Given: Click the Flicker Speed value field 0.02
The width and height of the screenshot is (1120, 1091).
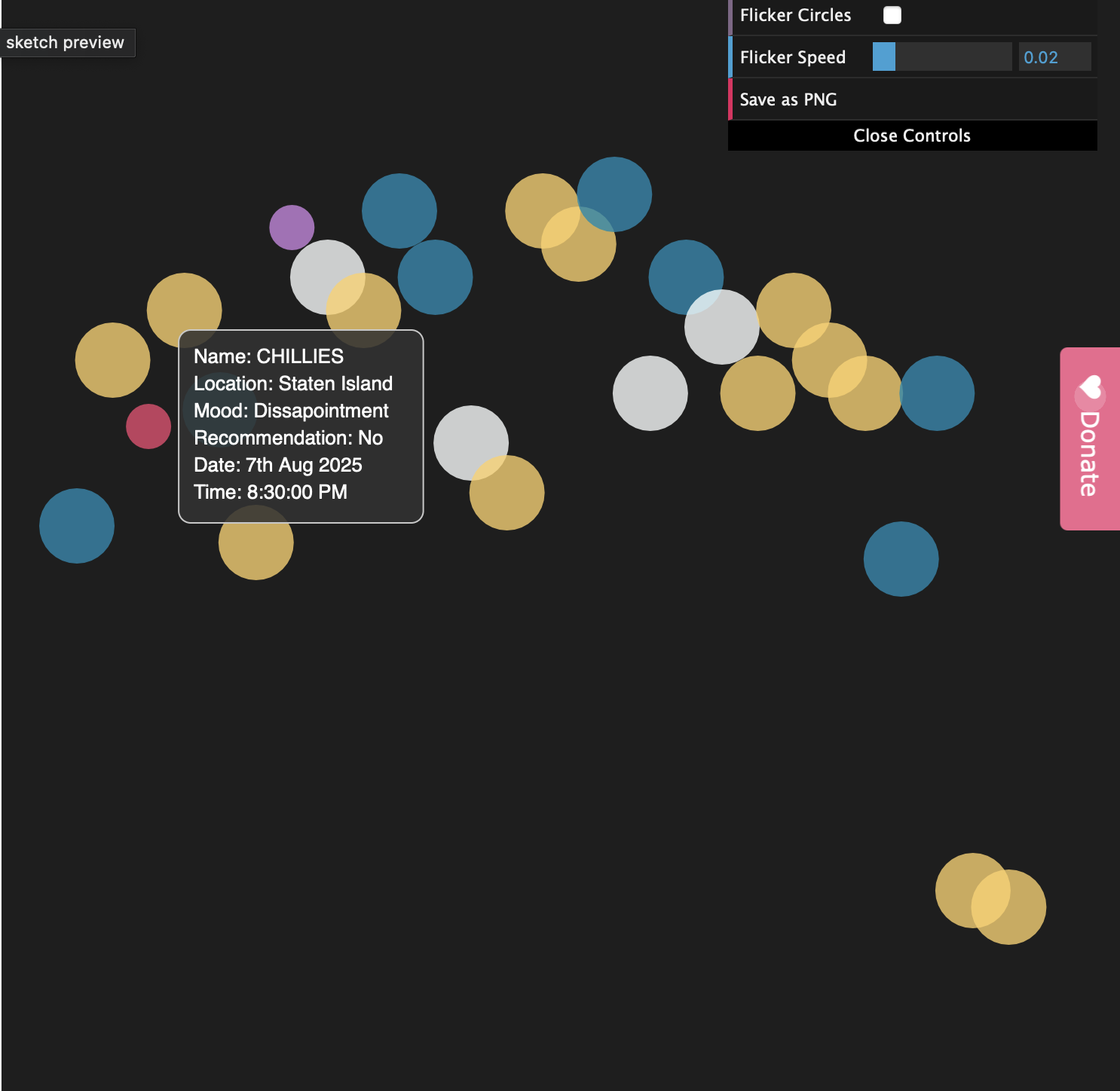Looking at the screenshot, I should click(1054, 57).
